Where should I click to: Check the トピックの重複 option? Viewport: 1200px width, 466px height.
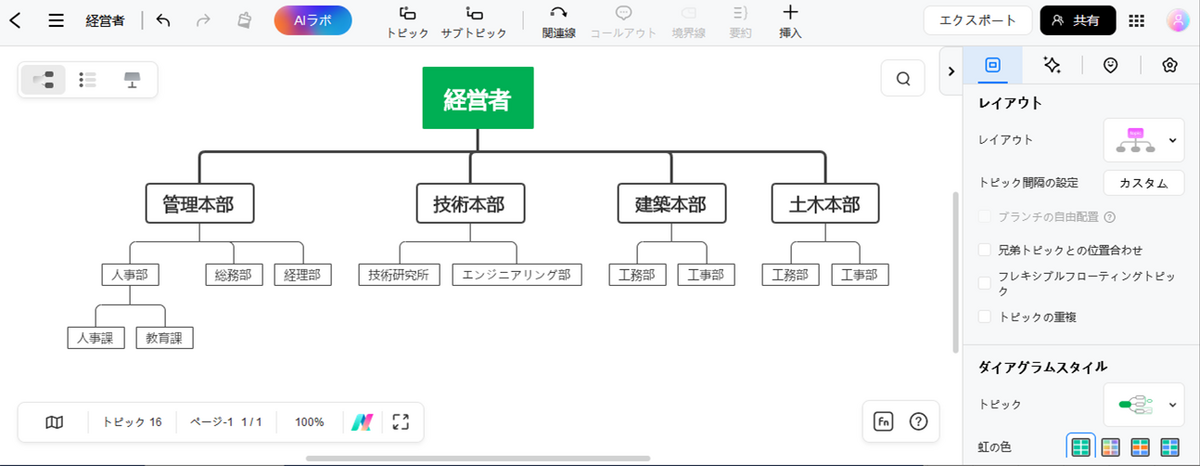pyautogui.click(x=985, y=317)
